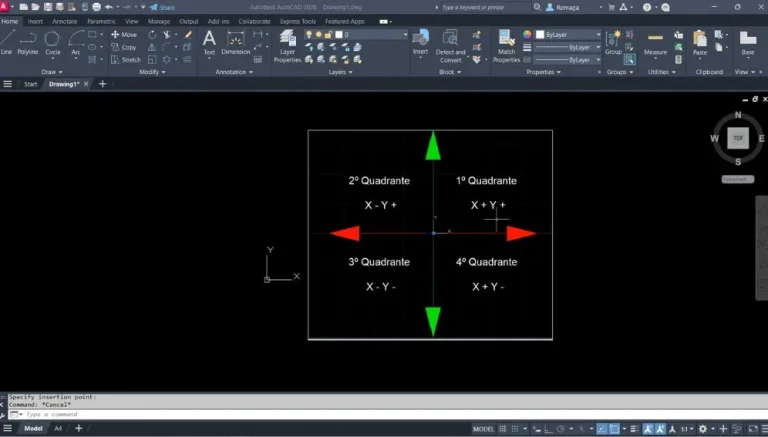768x437 pixels.
Task: Select the Circle tool
Action: pyautogui.click(x=52, y=42)
